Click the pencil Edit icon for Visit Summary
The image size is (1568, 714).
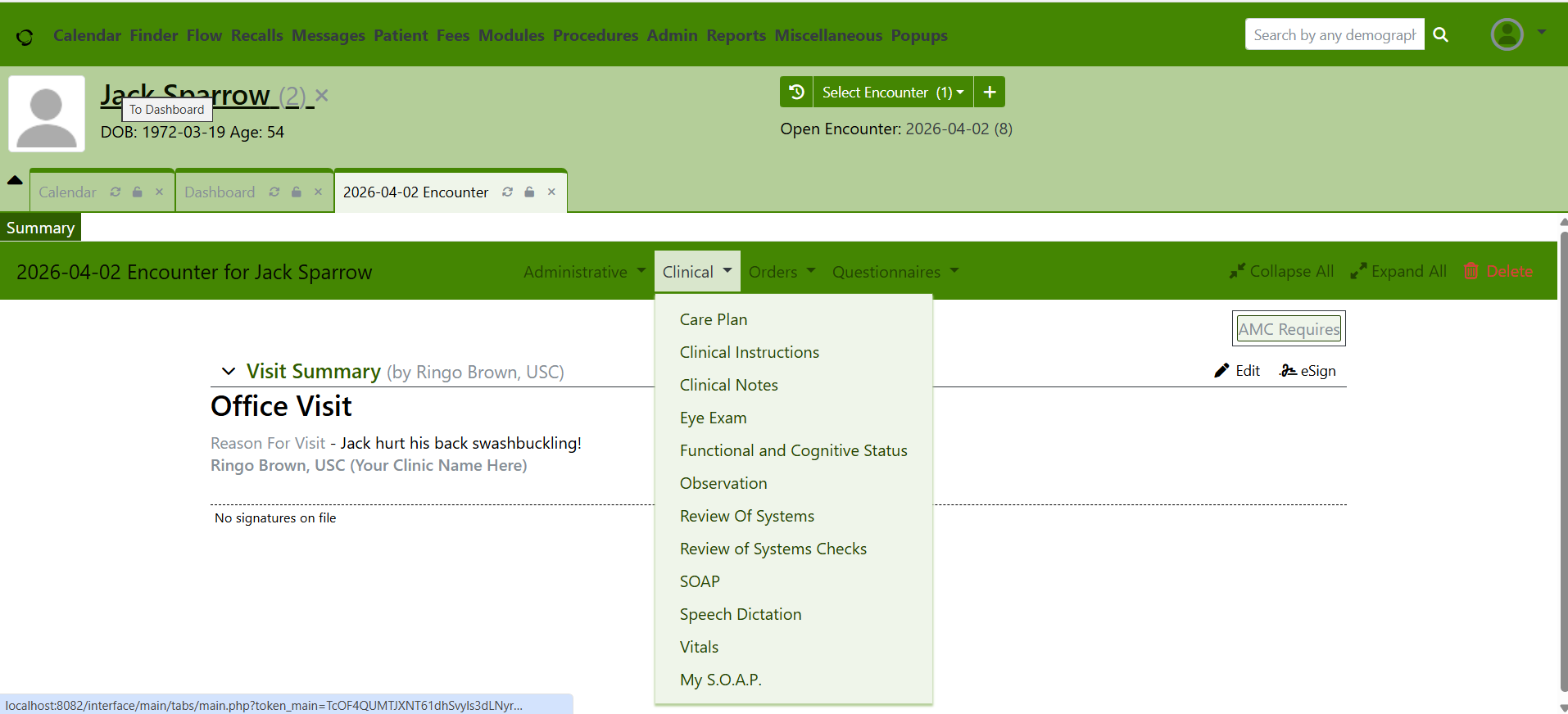(1221, 371)
